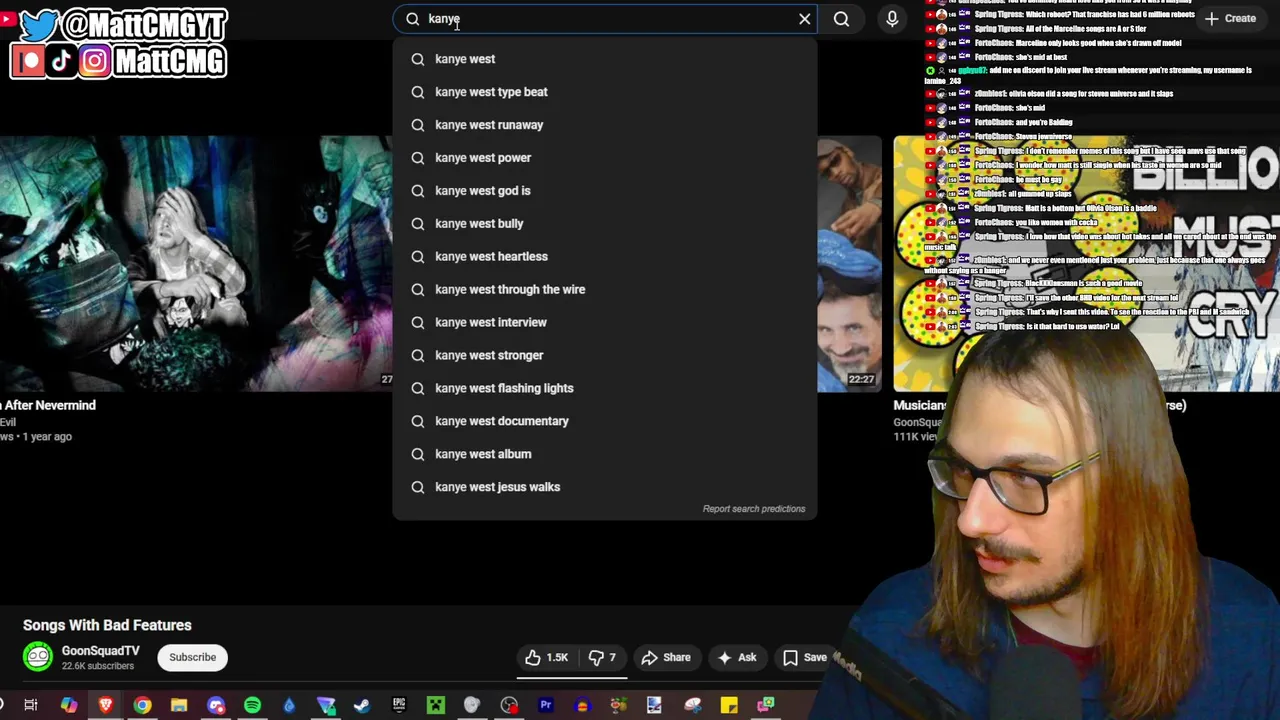Launch Steam from the taskbar

pyautogui.click(x=362, y=705)
